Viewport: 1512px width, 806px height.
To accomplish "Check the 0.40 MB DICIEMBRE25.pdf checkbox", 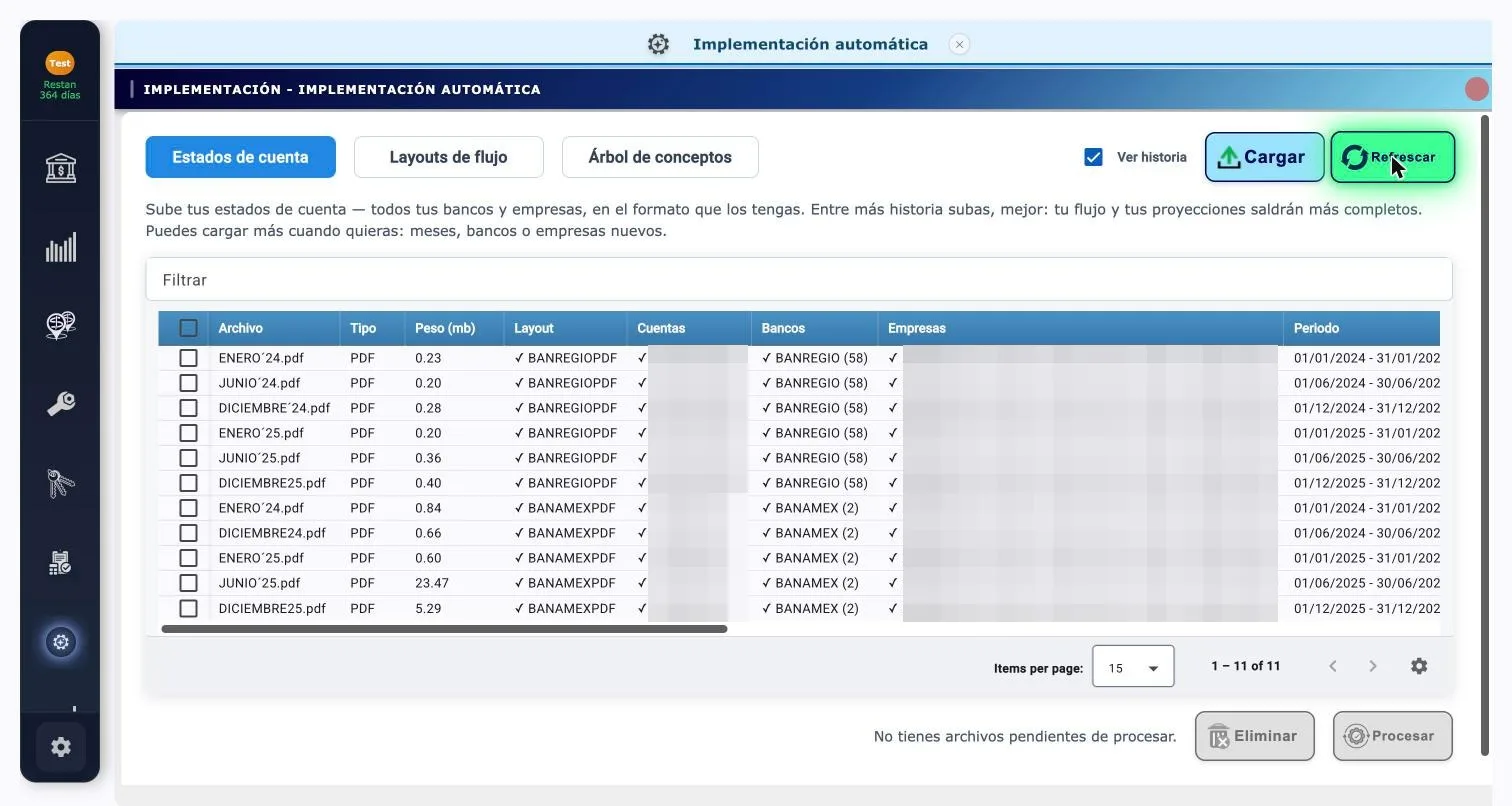I will 188,483.
